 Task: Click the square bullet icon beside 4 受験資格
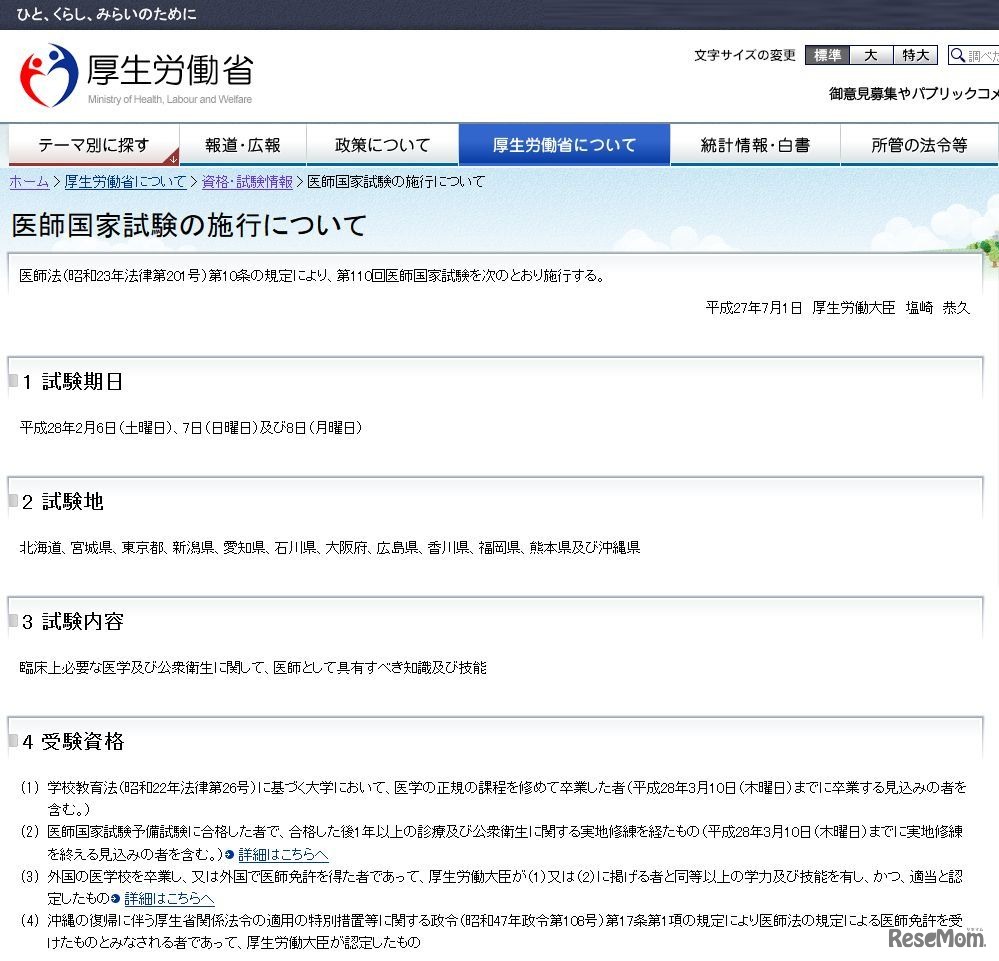pos(15,741)
